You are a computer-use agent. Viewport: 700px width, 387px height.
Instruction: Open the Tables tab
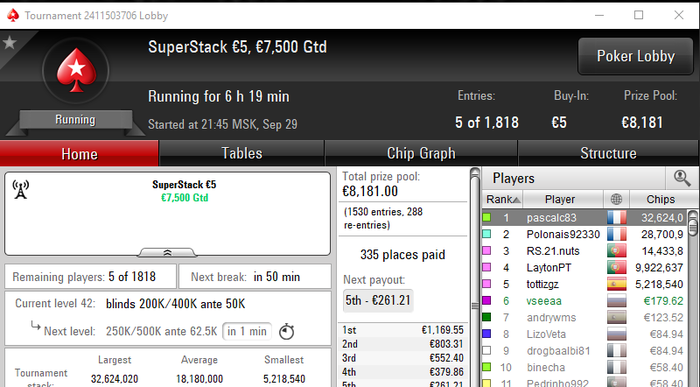tap(242, 154)
